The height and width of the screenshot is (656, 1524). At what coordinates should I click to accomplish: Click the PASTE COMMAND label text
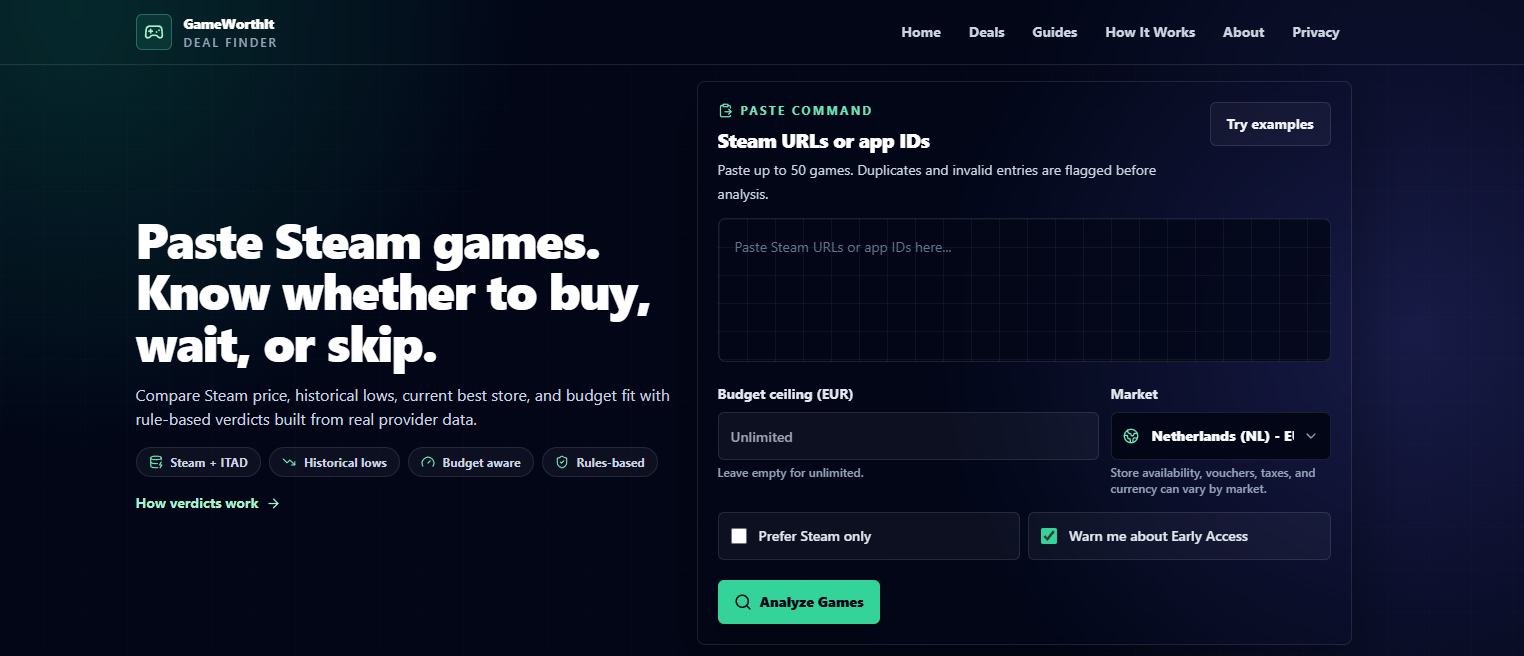click(806, 111)
